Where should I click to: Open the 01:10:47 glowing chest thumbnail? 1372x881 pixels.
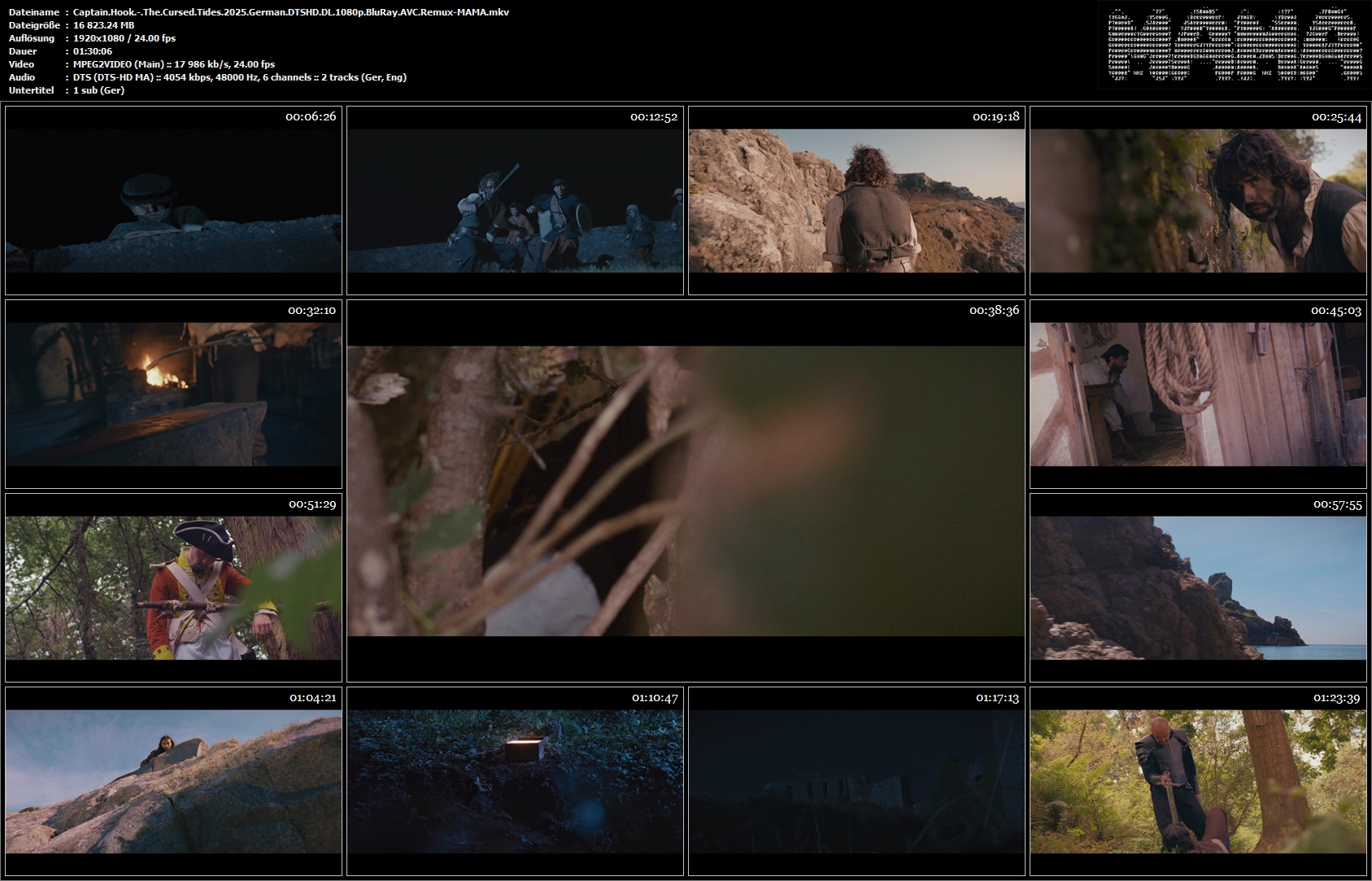click(515, 781)
